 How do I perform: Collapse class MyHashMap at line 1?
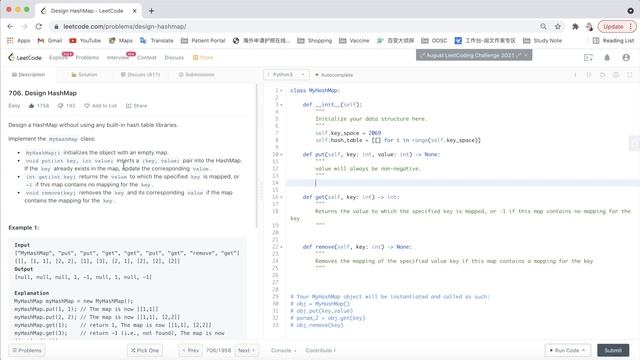coord(281,91)
